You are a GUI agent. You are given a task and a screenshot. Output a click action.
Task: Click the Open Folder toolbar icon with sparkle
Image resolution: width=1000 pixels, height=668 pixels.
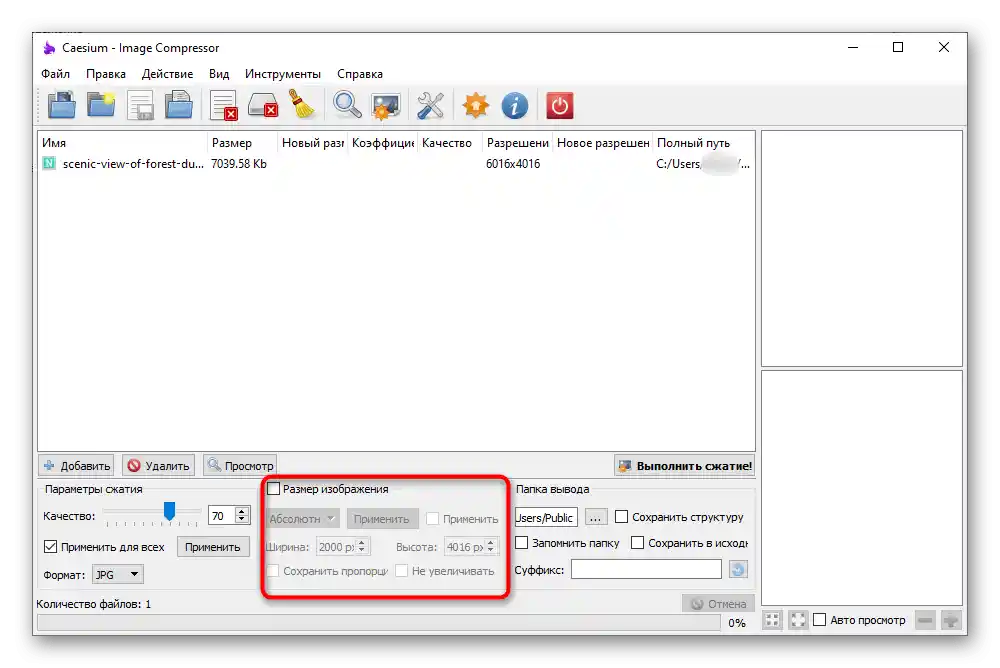tap(101, 105)
